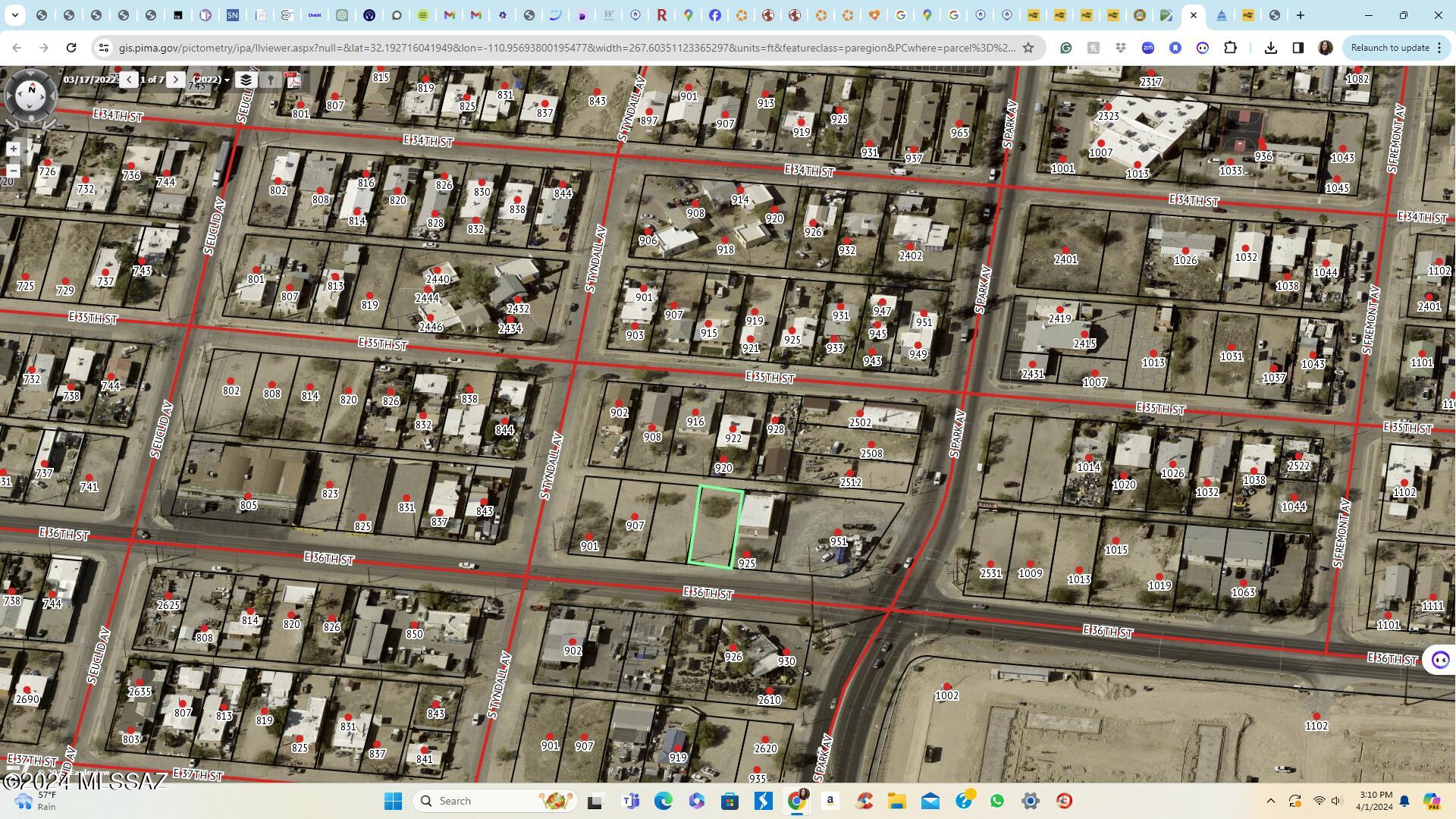Reload the page

coord(71,48)
